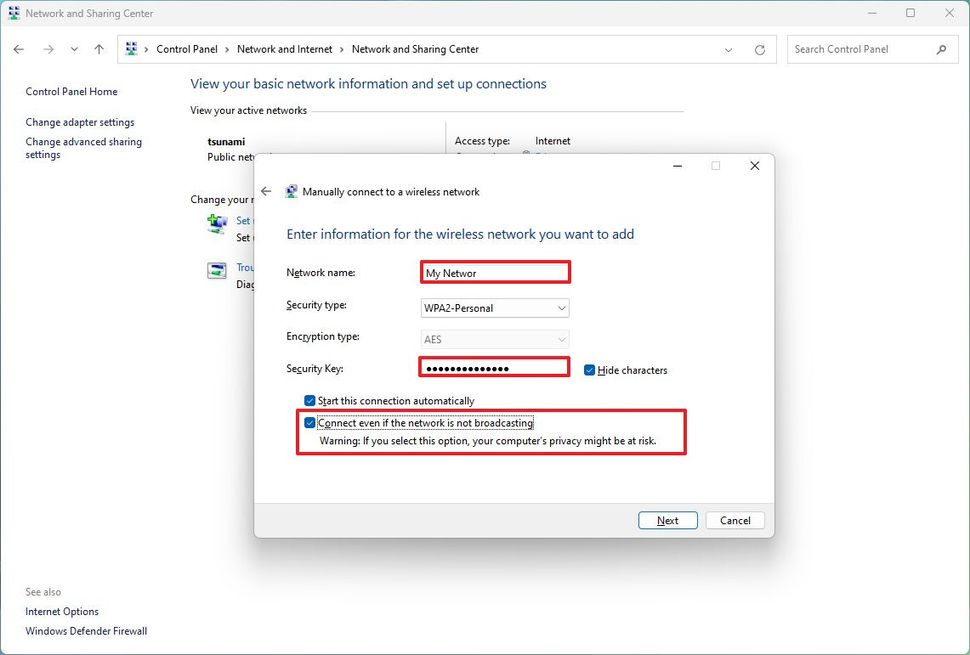This screenshot has width=970, height=655.
Task: Click the Network name input field
Action: click(x=494, y=271)
